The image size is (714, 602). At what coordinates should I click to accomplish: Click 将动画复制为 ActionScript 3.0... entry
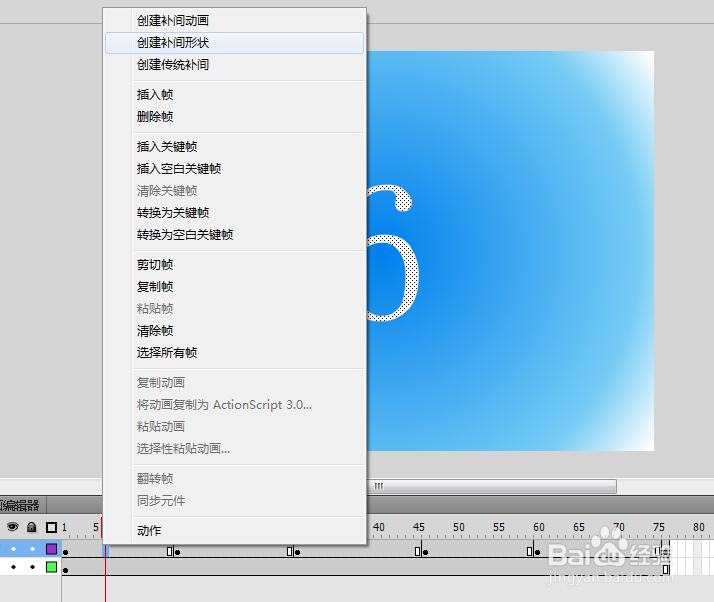coord(235,404)
